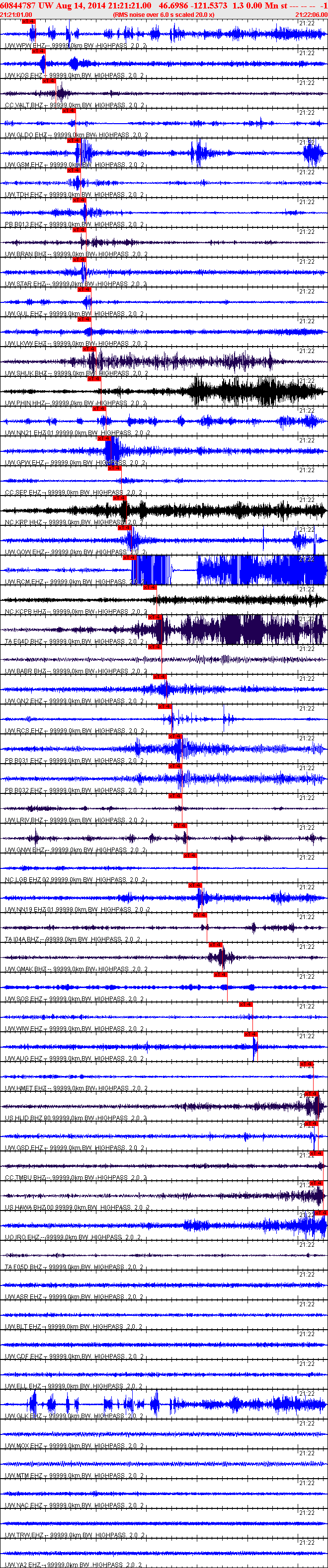This screenshot has height=1568, width=328.
Task: Click the UW STAR EHZ trace label
Action: pyautogui.click(x=76, y=285)
